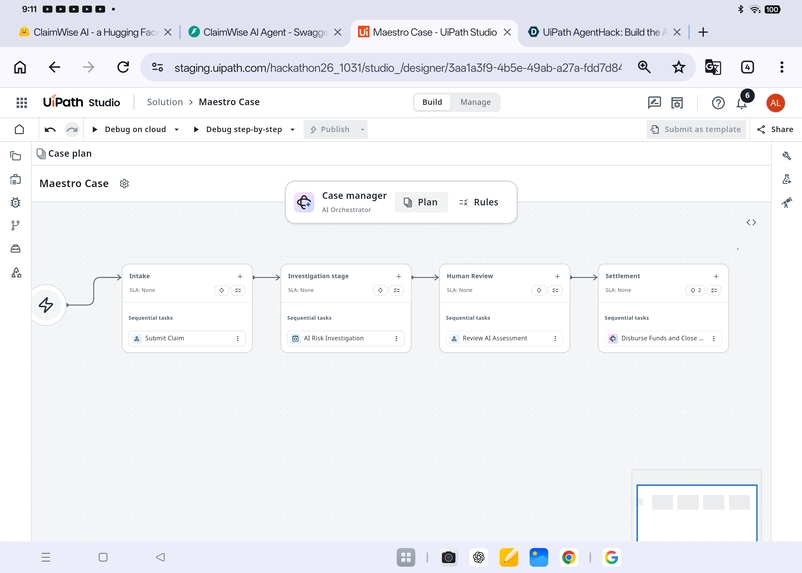Switch to Build mode
This screenshot has height=573, width=802.
pos(432,102)
